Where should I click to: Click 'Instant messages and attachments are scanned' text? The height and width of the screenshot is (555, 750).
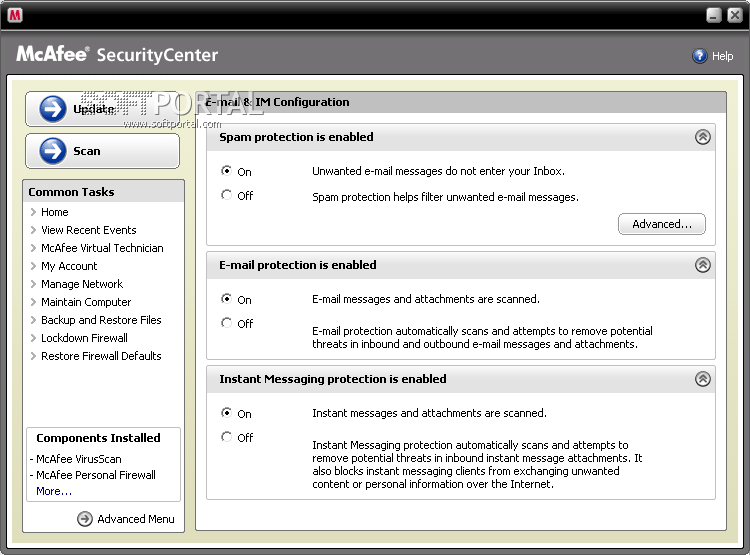click(429, 413)
